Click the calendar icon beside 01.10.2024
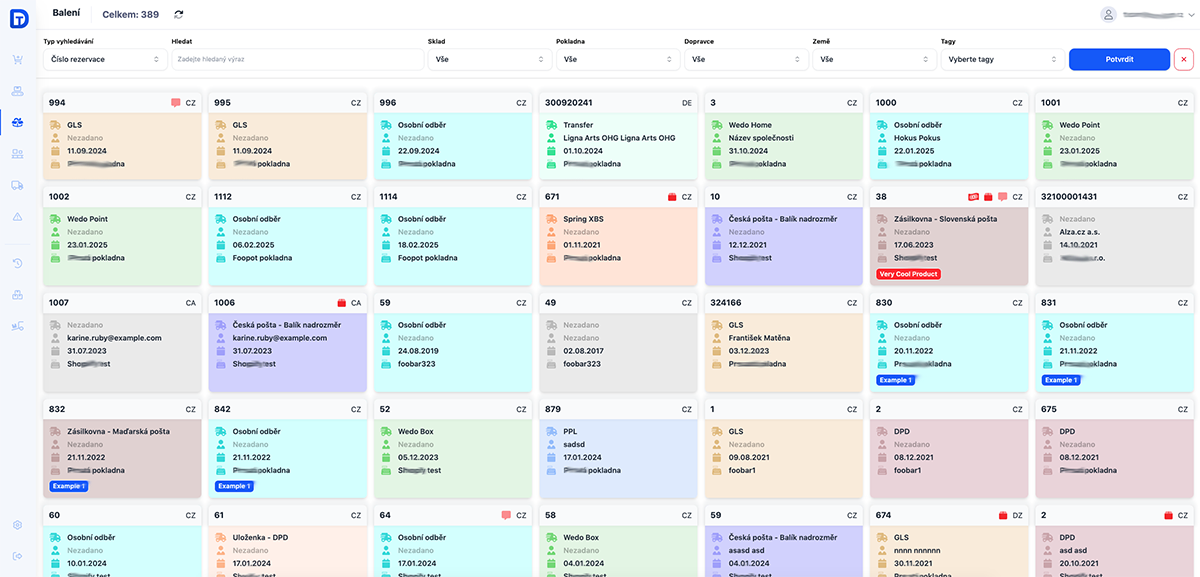This screenshot has width=1200, height=577. 552,150
